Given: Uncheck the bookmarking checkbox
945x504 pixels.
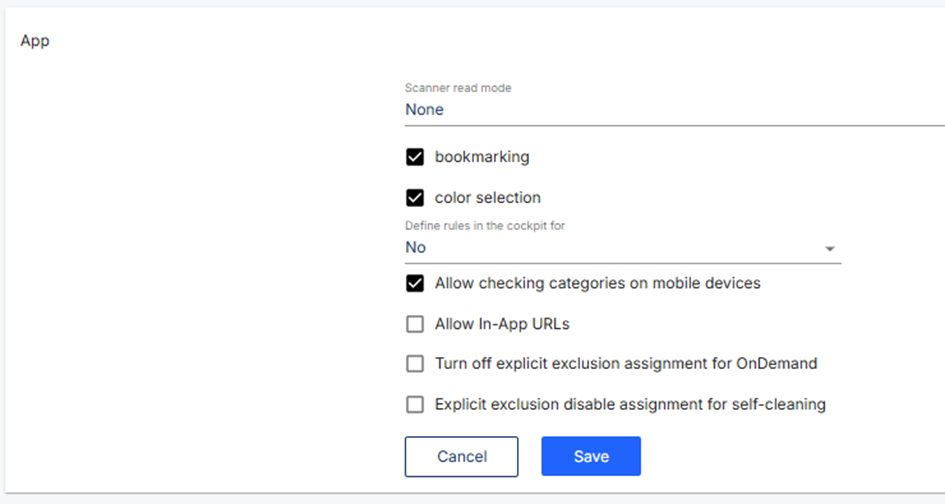Looking at the screenshot, I should point(415,157).
